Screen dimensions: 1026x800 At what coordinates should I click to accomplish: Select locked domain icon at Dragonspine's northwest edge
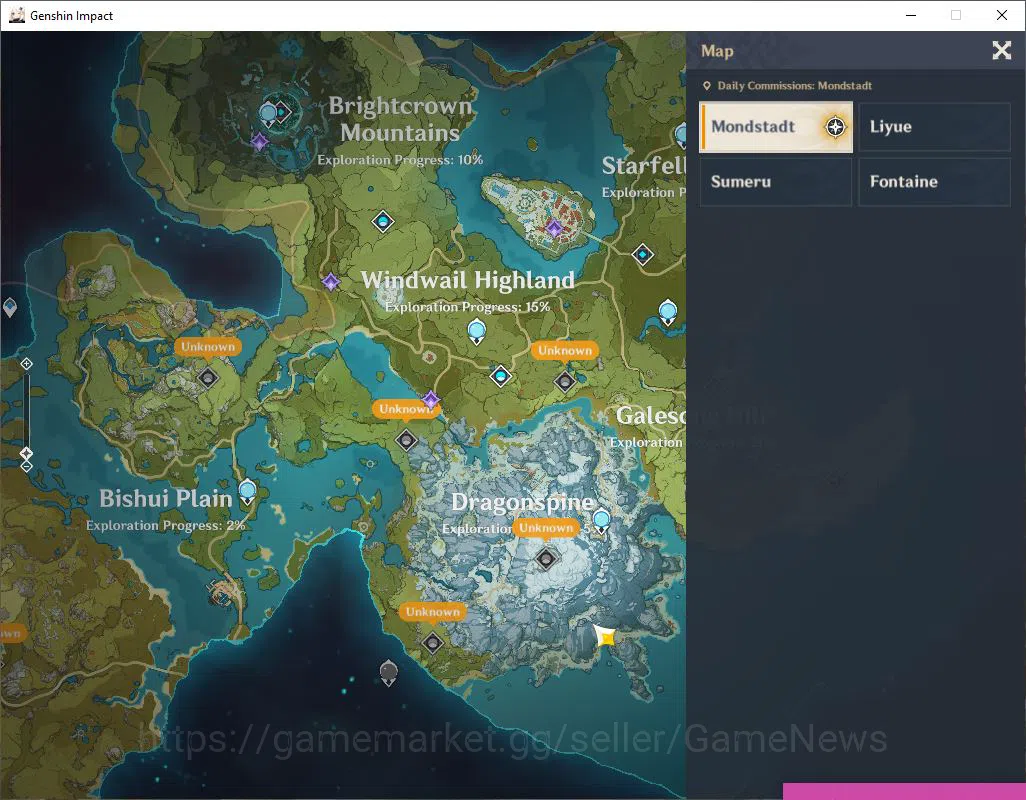[406, 440]
